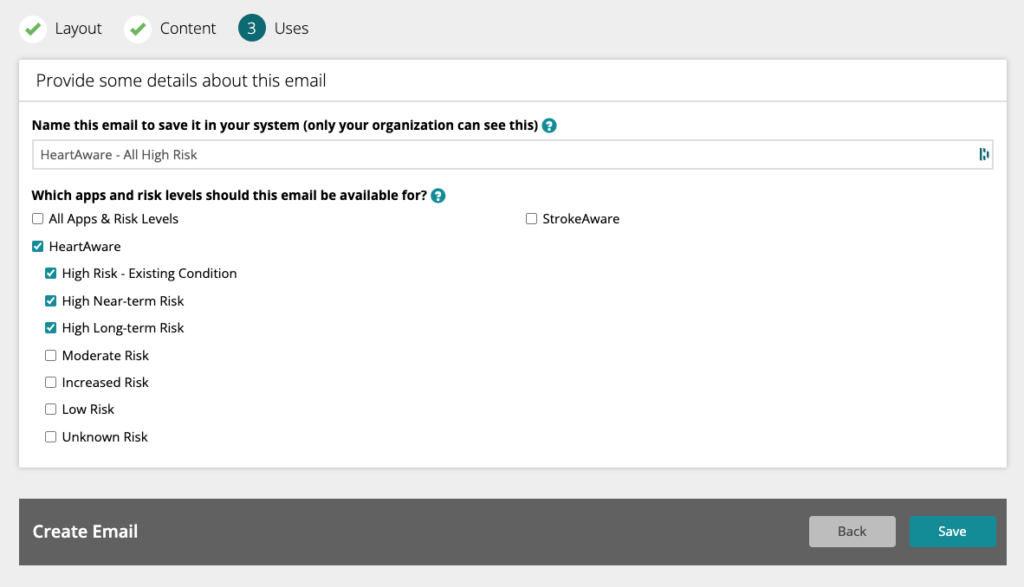Click the 'Provide some details about this email' heading
1024x587 pixels.
(x=181, y=80)
